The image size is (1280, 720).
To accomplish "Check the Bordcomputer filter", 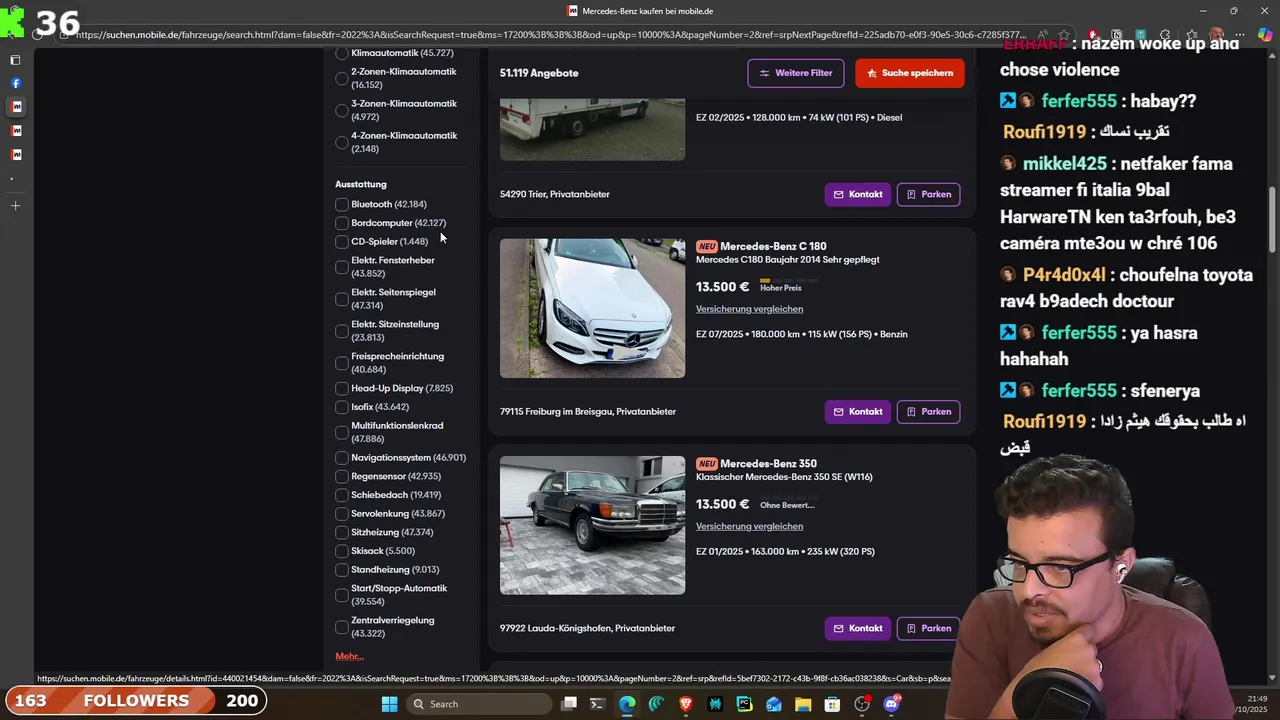I will click(342, 223).
